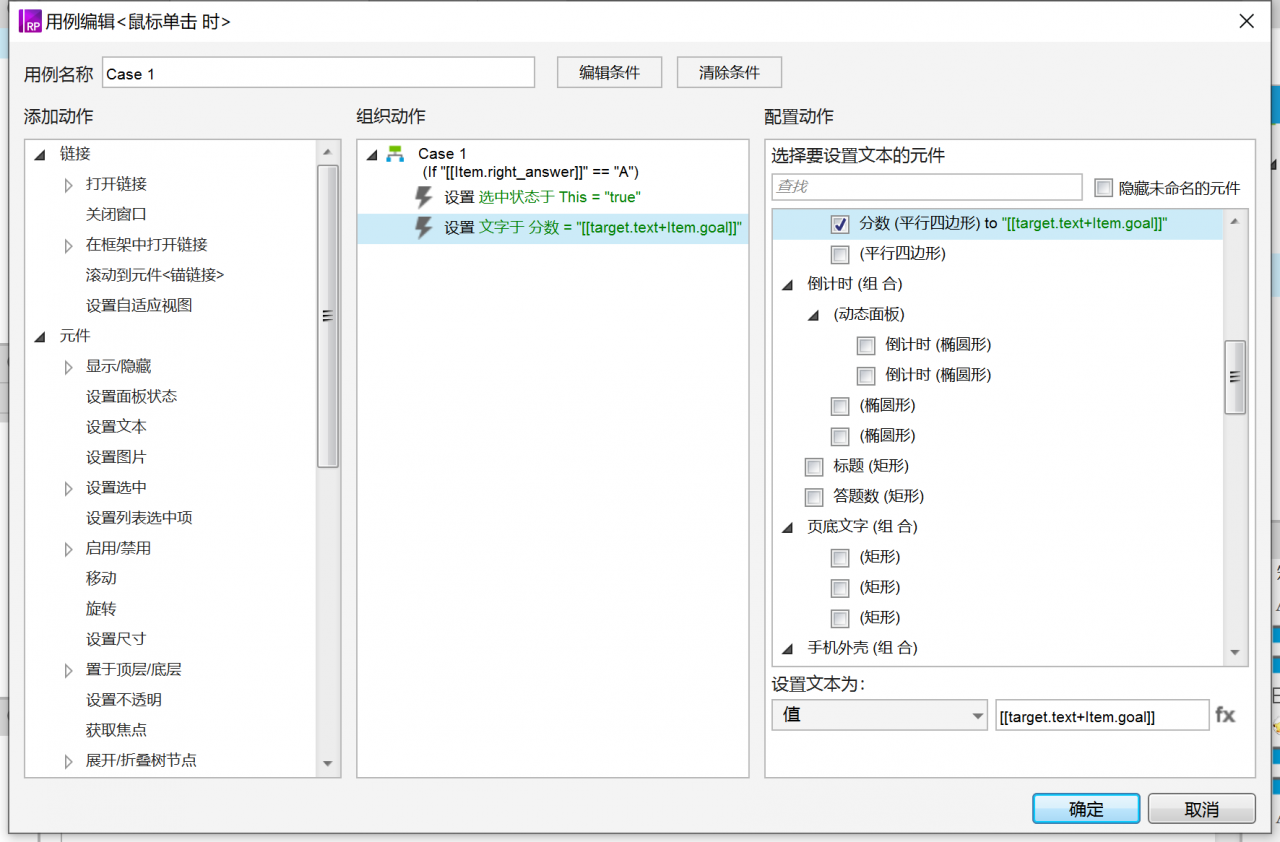Click lightning icon beside 设置 选中状态于 This
Screen dimensions: 1280x842
(424, 197)
